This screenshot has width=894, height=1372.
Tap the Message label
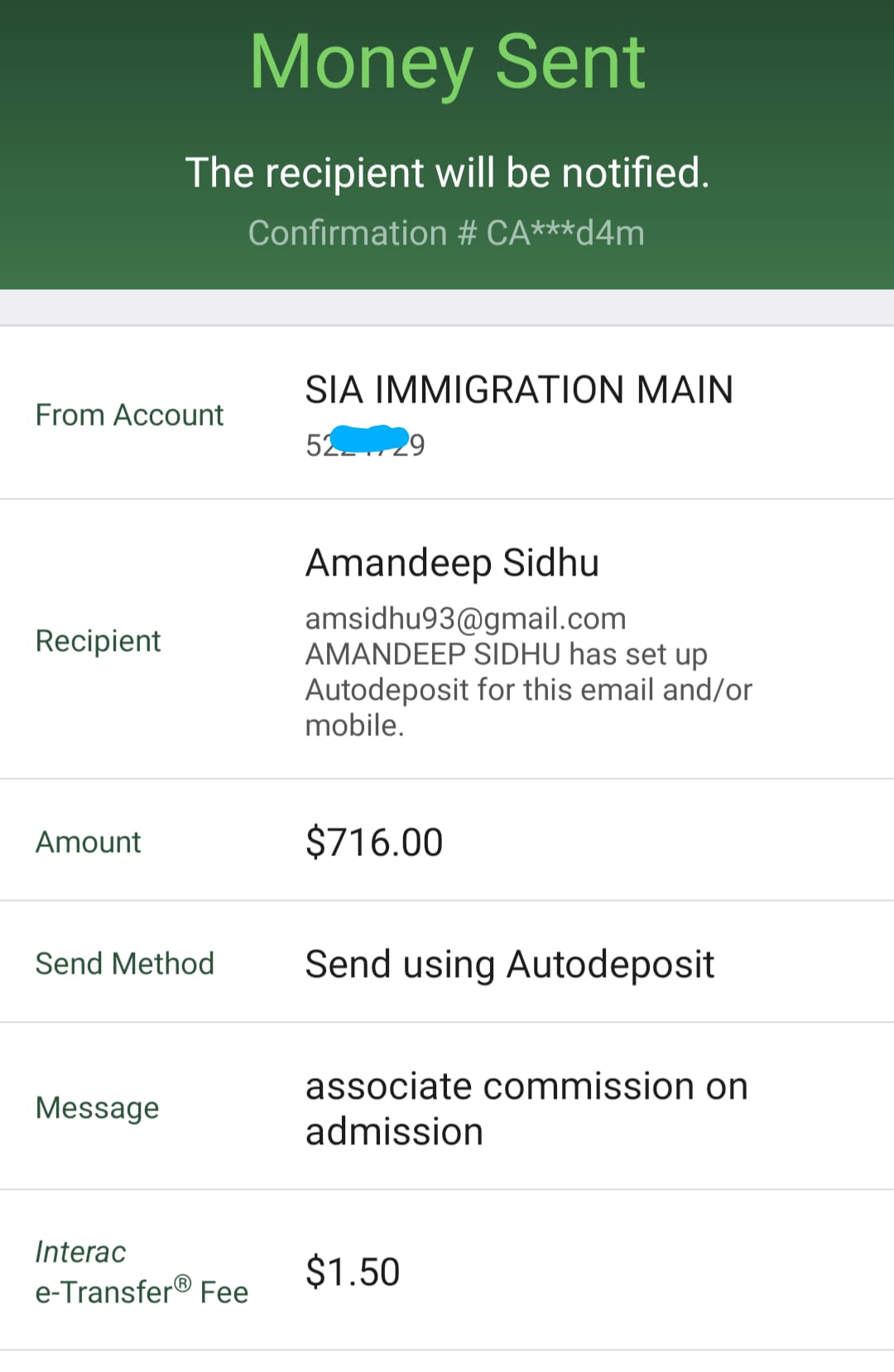(x=97, y=1108)
